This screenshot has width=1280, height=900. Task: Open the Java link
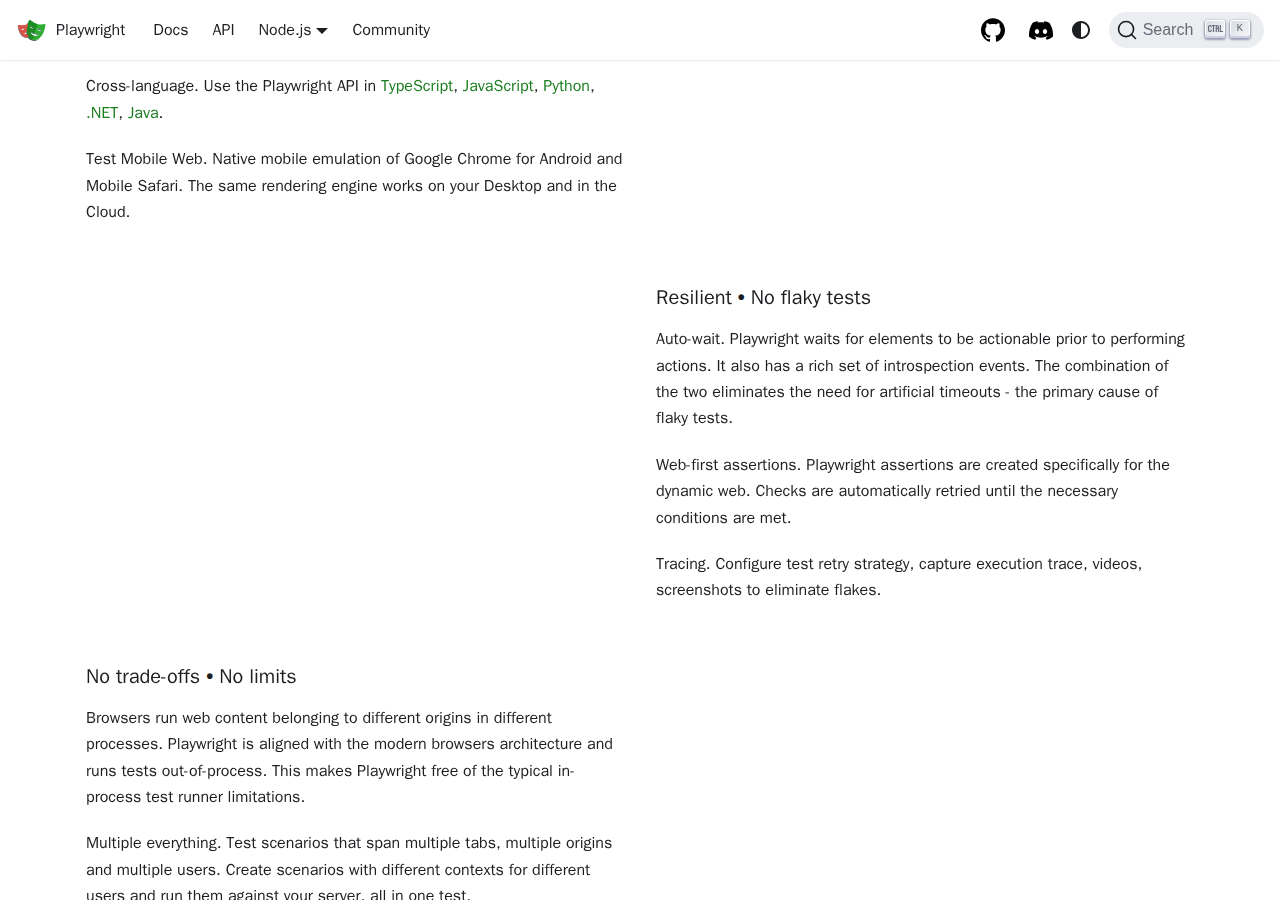coord(143,113)
